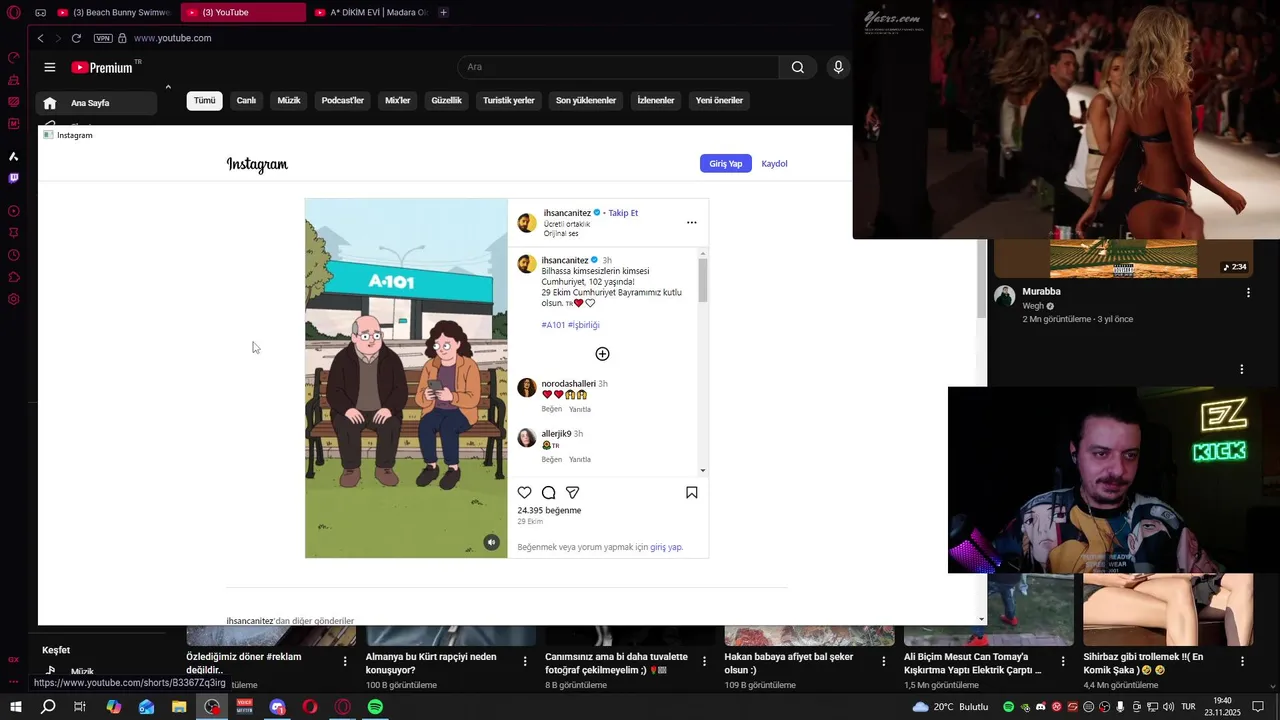Click the 'giriş yap' link below likes
1280x720 pixels.
pyautogui.click(x=666, y=547)
